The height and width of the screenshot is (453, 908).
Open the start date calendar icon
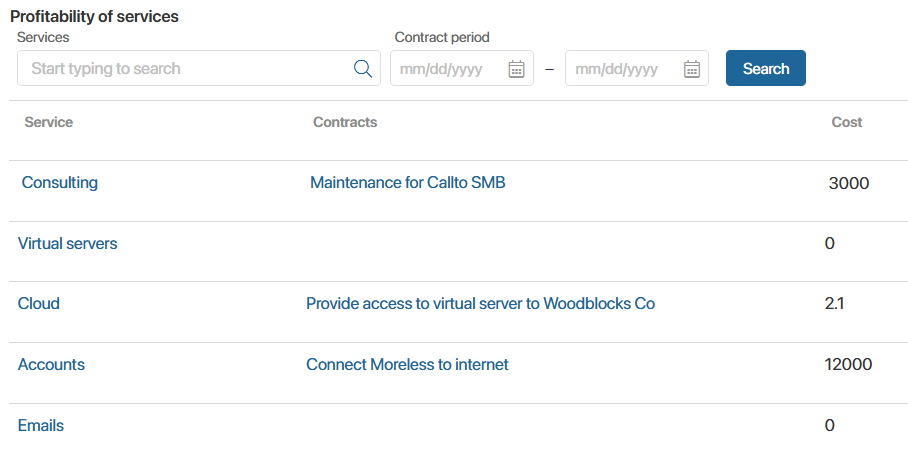tap(516, 69)
